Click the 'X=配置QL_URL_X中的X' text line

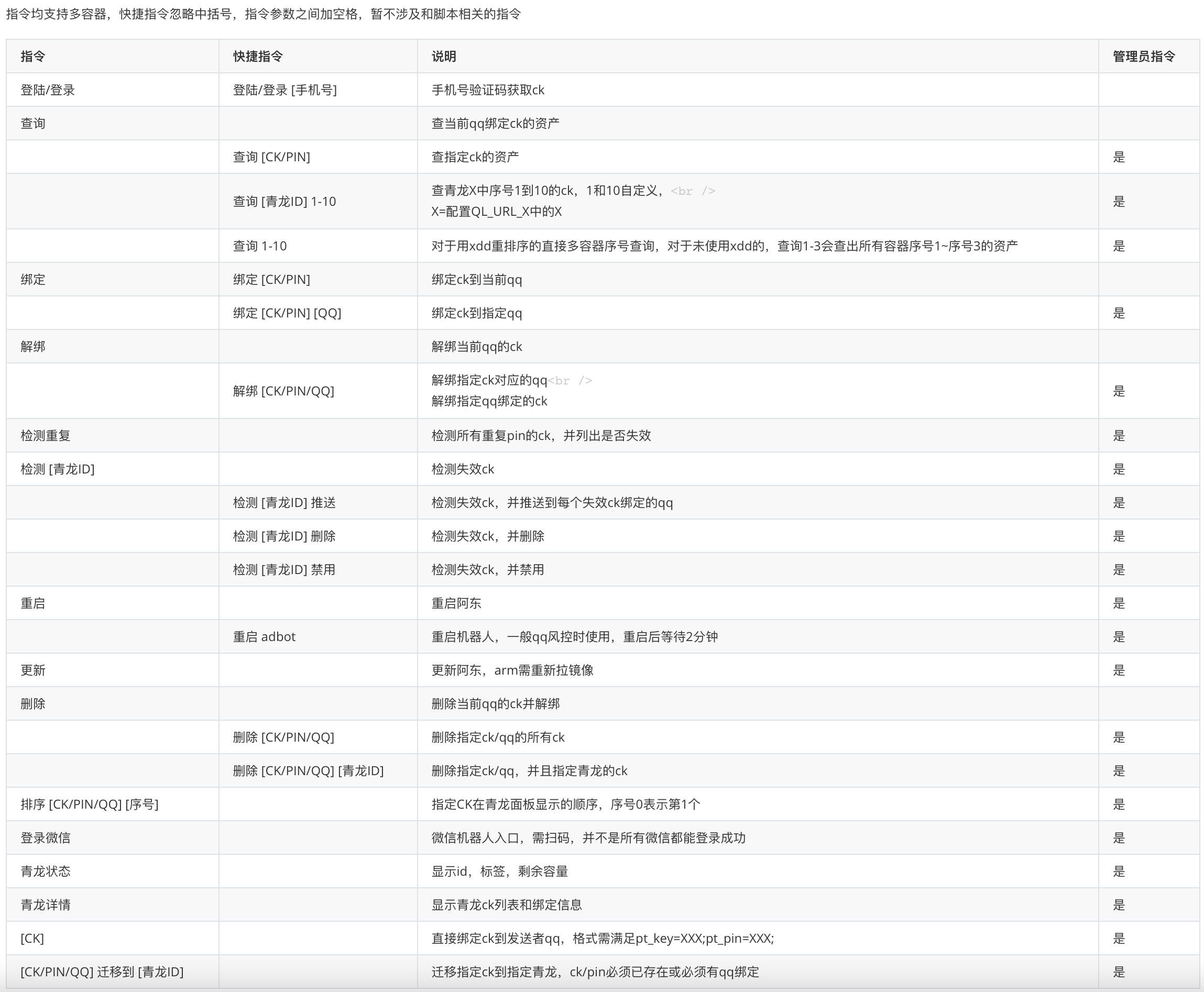496,212
